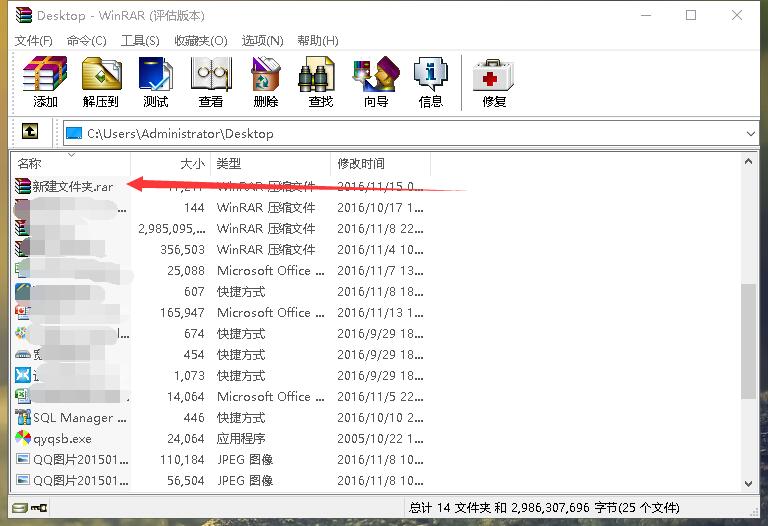Click the 新建文件夹.rar archive icon
The width and height of the screenshot is (768, 526).
[23, 186]
